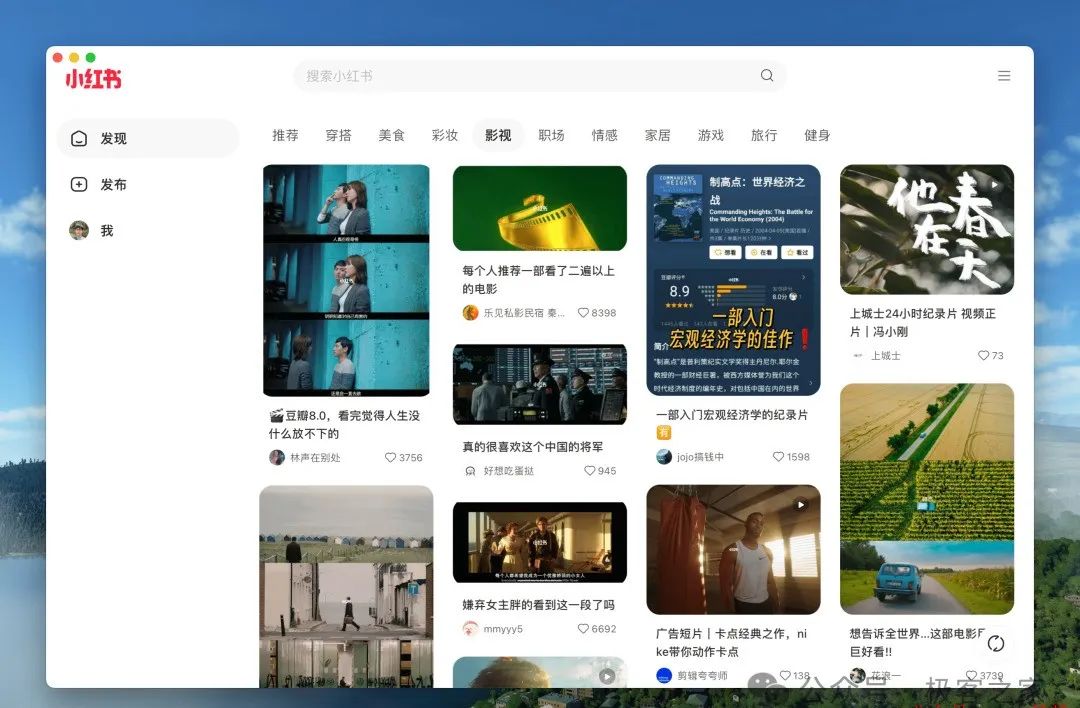Click author name 林声在别处

[x=315, y=457]
